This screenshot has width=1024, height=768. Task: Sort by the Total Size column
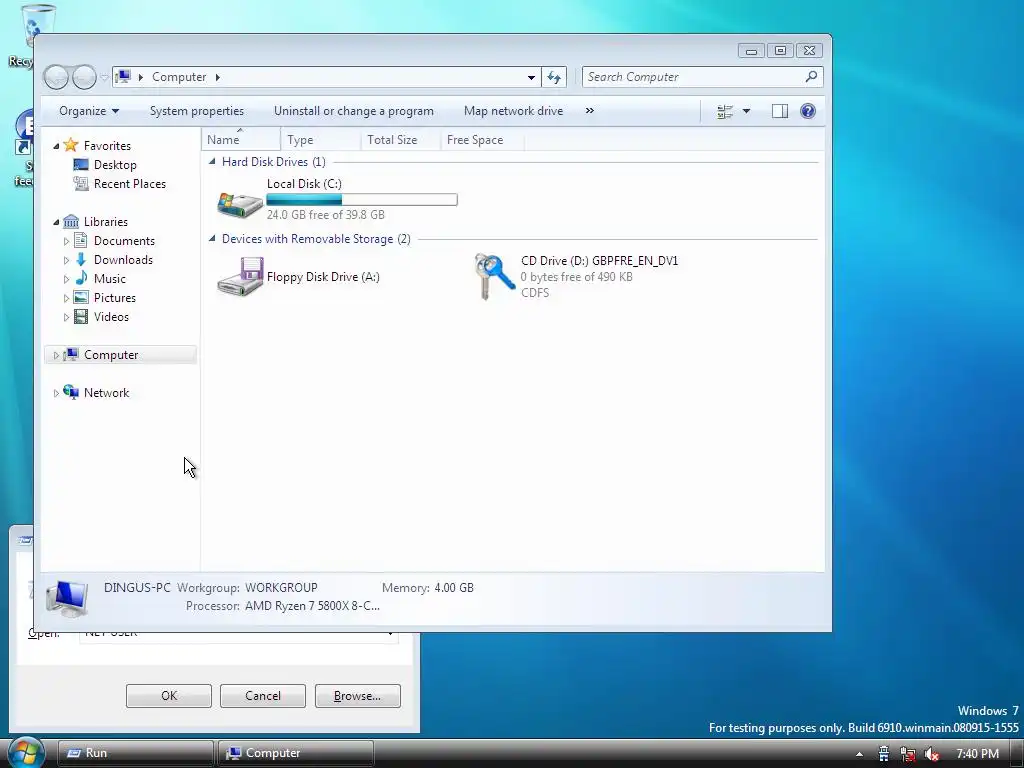pyautogui.click(x=400, y=140)
